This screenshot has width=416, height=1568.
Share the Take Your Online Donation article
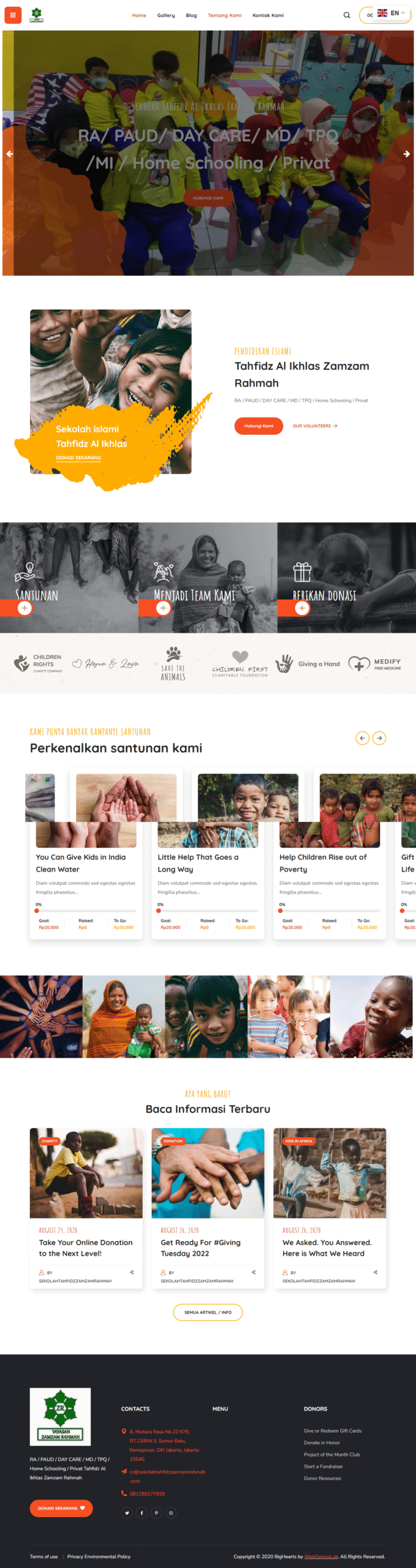pyautogui.click(x=132, y=1272)
